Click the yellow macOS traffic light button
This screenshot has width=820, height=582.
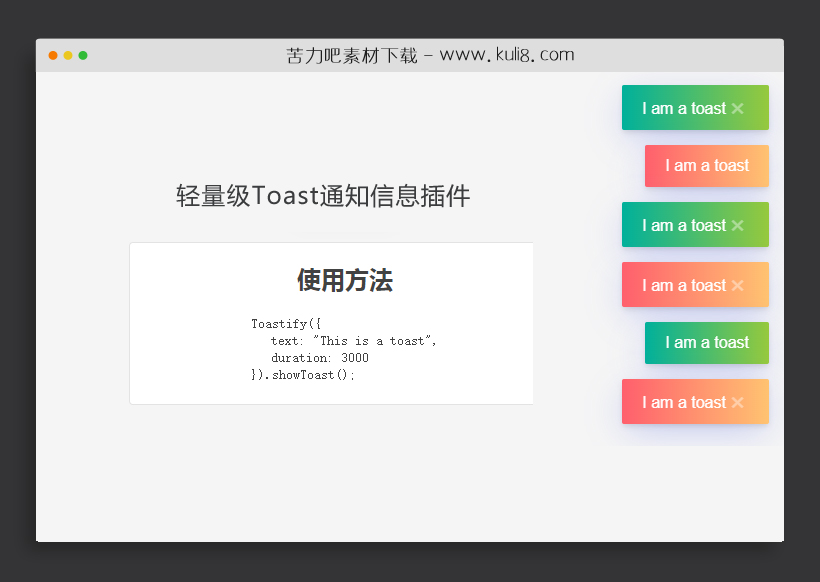point(68,56)
